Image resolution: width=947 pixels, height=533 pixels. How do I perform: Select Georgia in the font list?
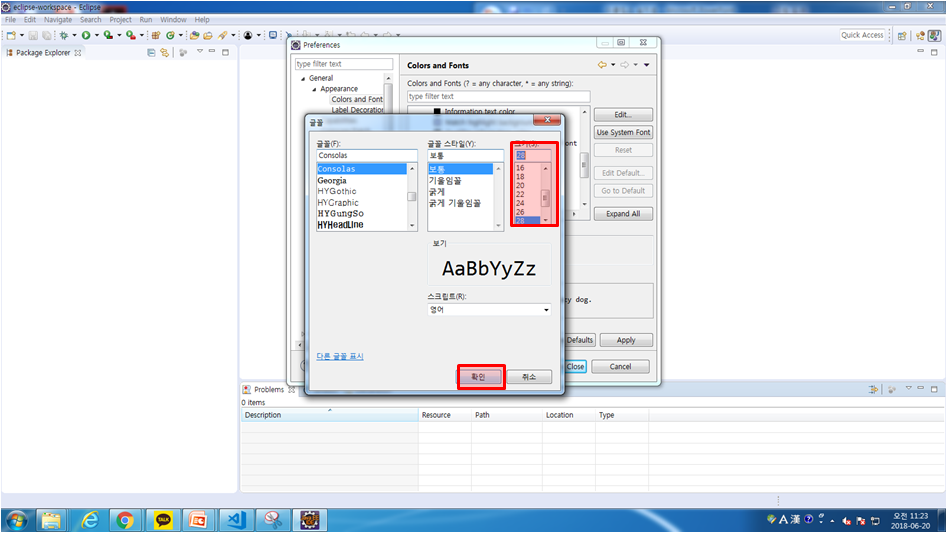pos(332,180)
